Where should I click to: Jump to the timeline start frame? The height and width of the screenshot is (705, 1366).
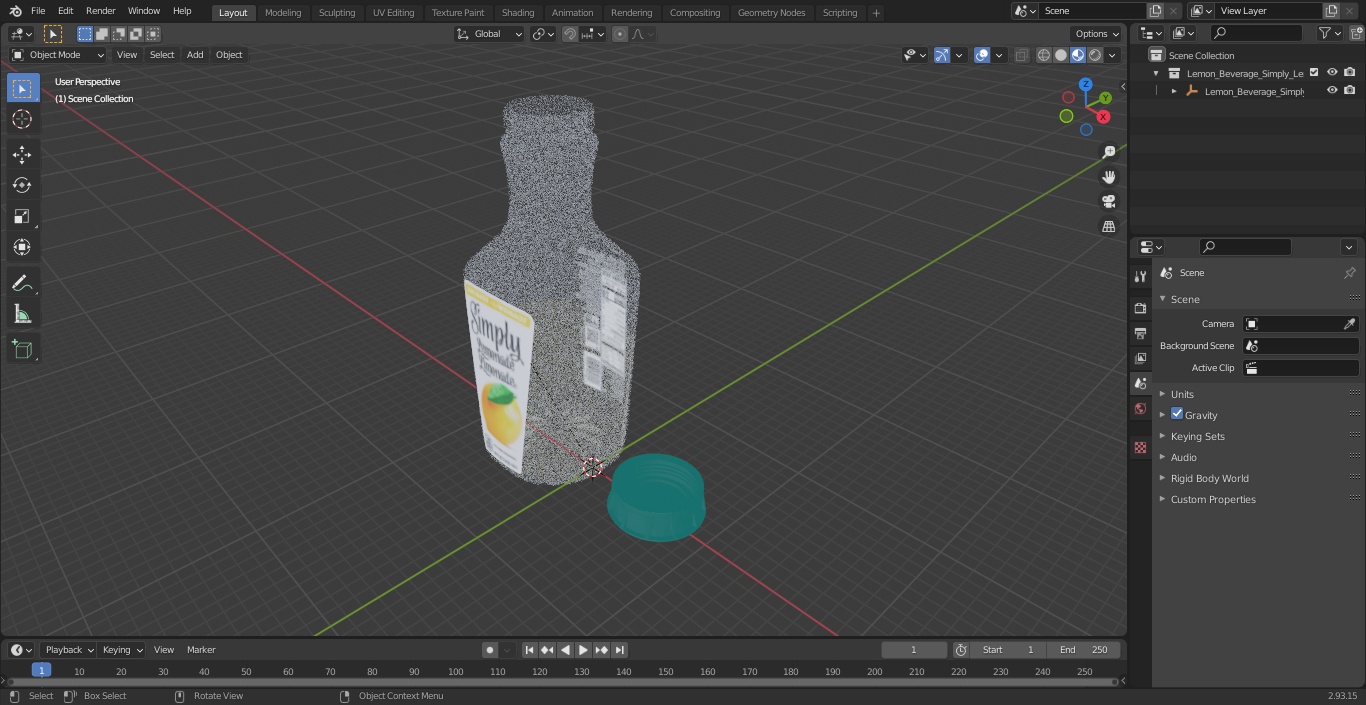530,650
